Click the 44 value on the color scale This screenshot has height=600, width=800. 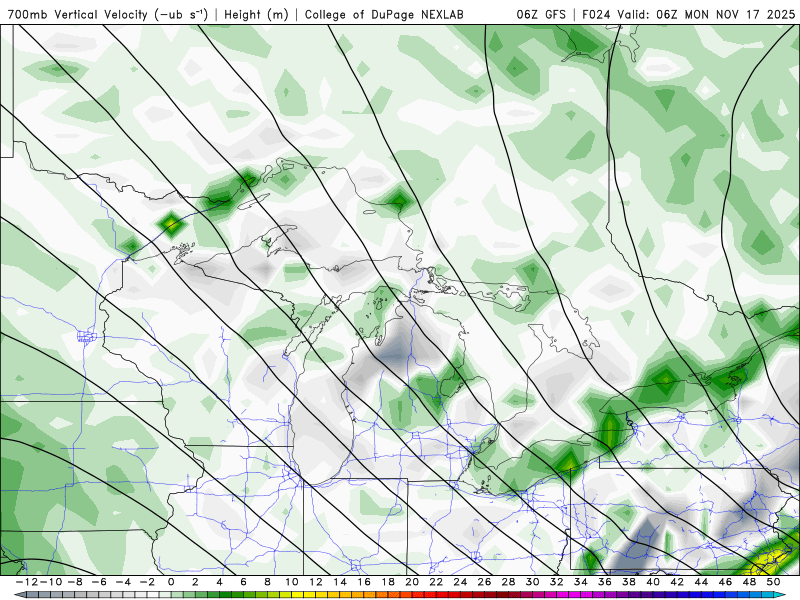702,582
